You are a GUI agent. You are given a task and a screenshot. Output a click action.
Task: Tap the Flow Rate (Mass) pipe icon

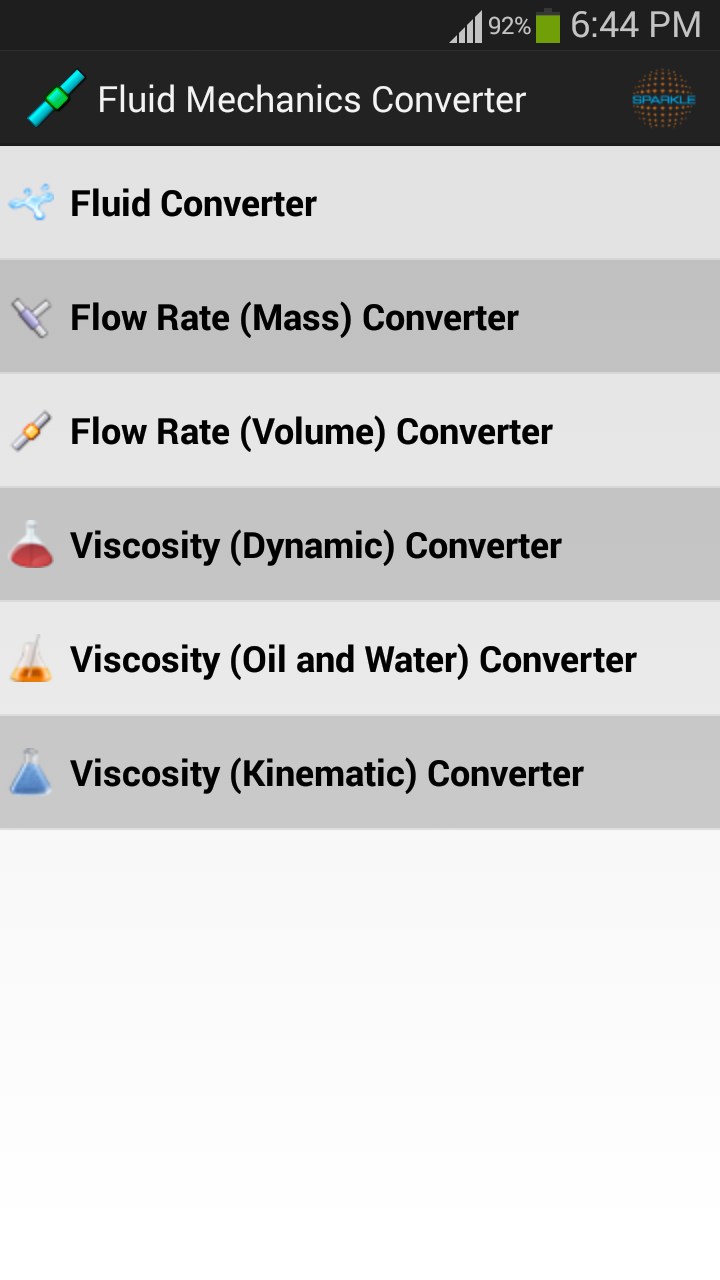[x=31, y=318]
